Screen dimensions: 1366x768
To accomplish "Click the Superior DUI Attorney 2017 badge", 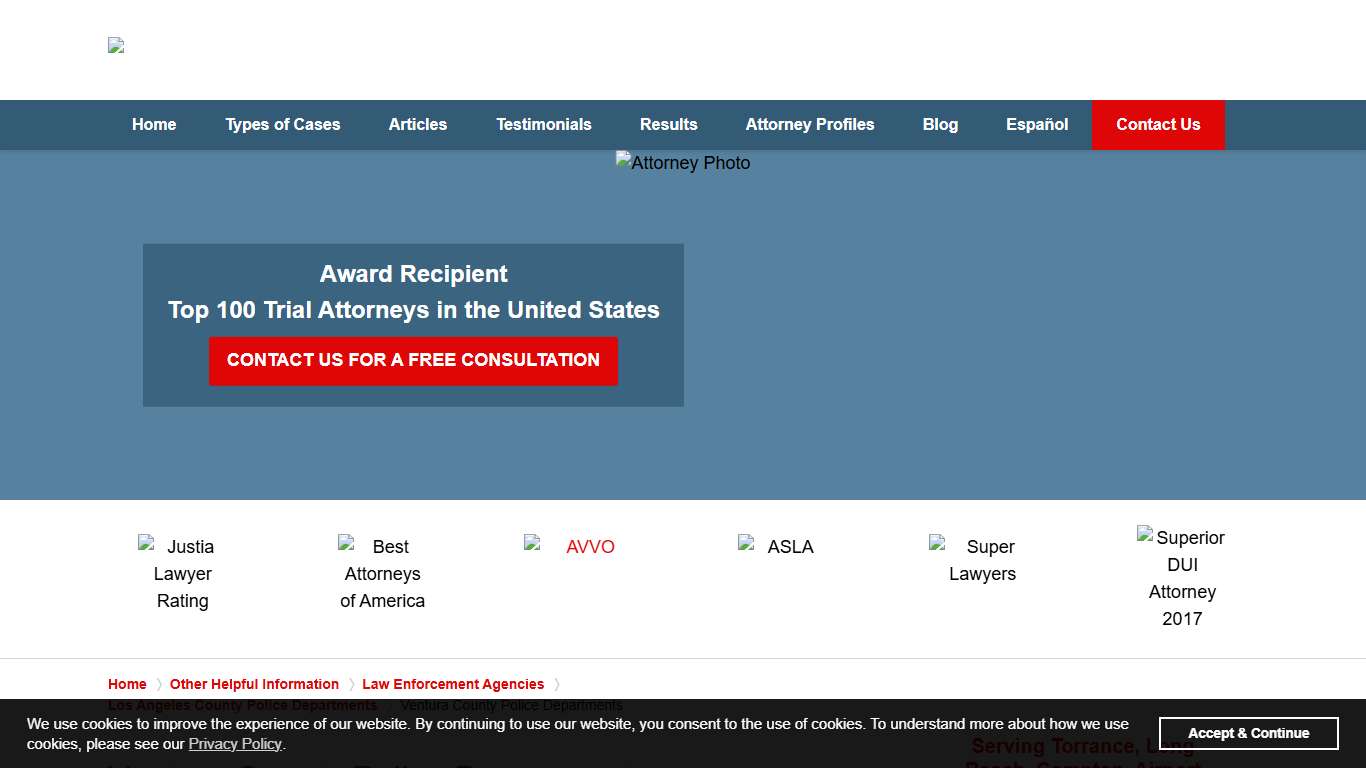I will click(x=1182, y=577).
